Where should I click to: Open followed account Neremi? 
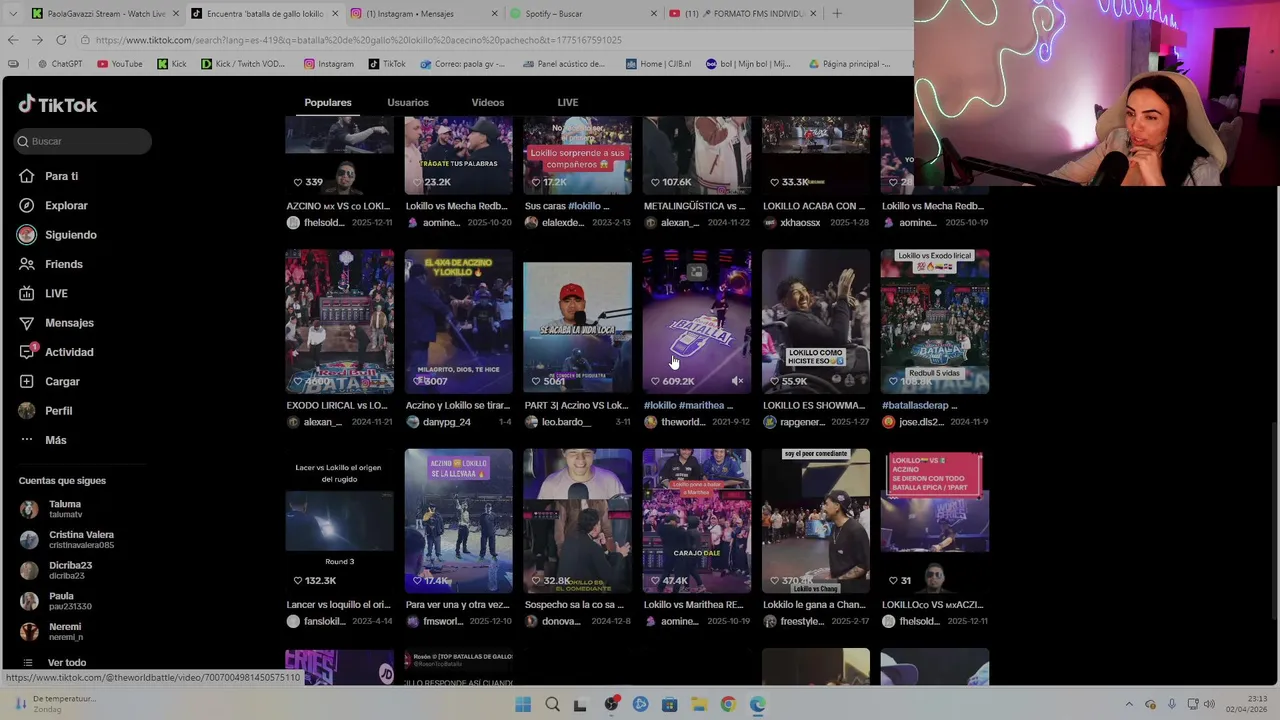(x=65, y=632)
